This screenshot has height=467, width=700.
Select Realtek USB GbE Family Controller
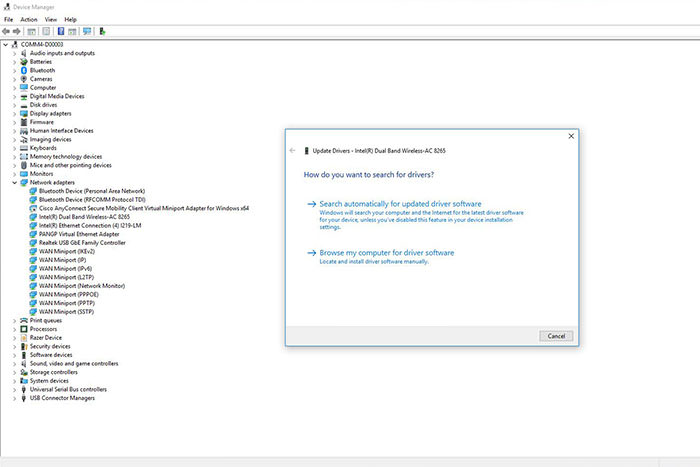click(82, 242)
